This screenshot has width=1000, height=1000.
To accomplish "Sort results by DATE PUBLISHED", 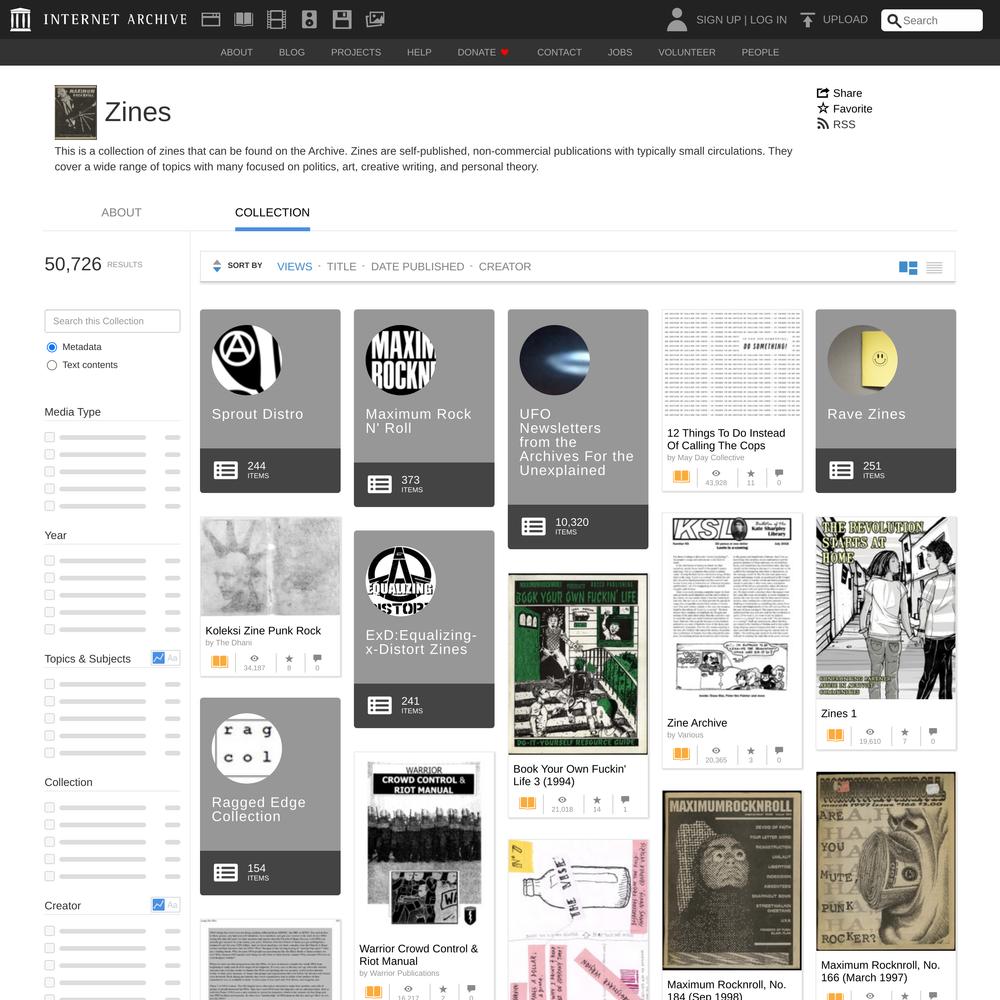I will click(418, 267).
